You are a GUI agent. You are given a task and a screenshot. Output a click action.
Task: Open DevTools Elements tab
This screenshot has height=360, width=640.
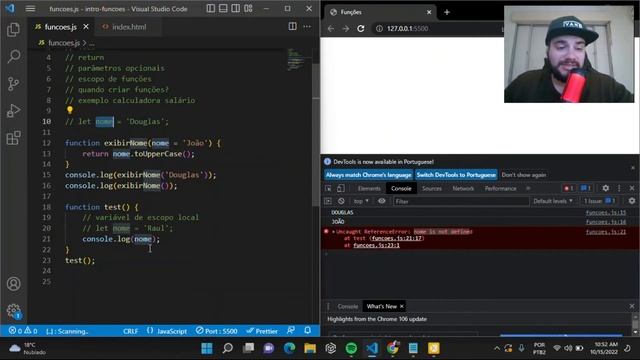coord(369,189)
